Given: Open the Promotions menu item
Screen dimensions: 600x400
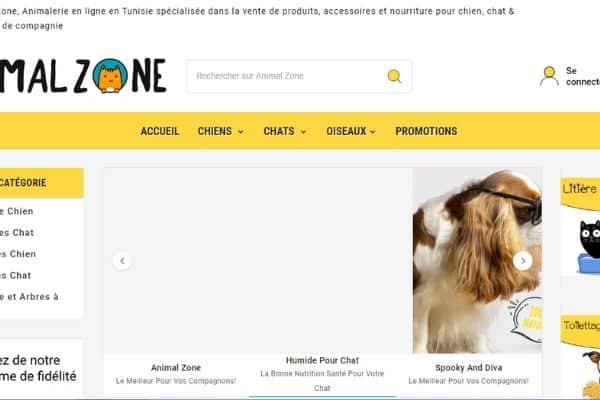Looking at the screenshot, I should tap(426, 131).
